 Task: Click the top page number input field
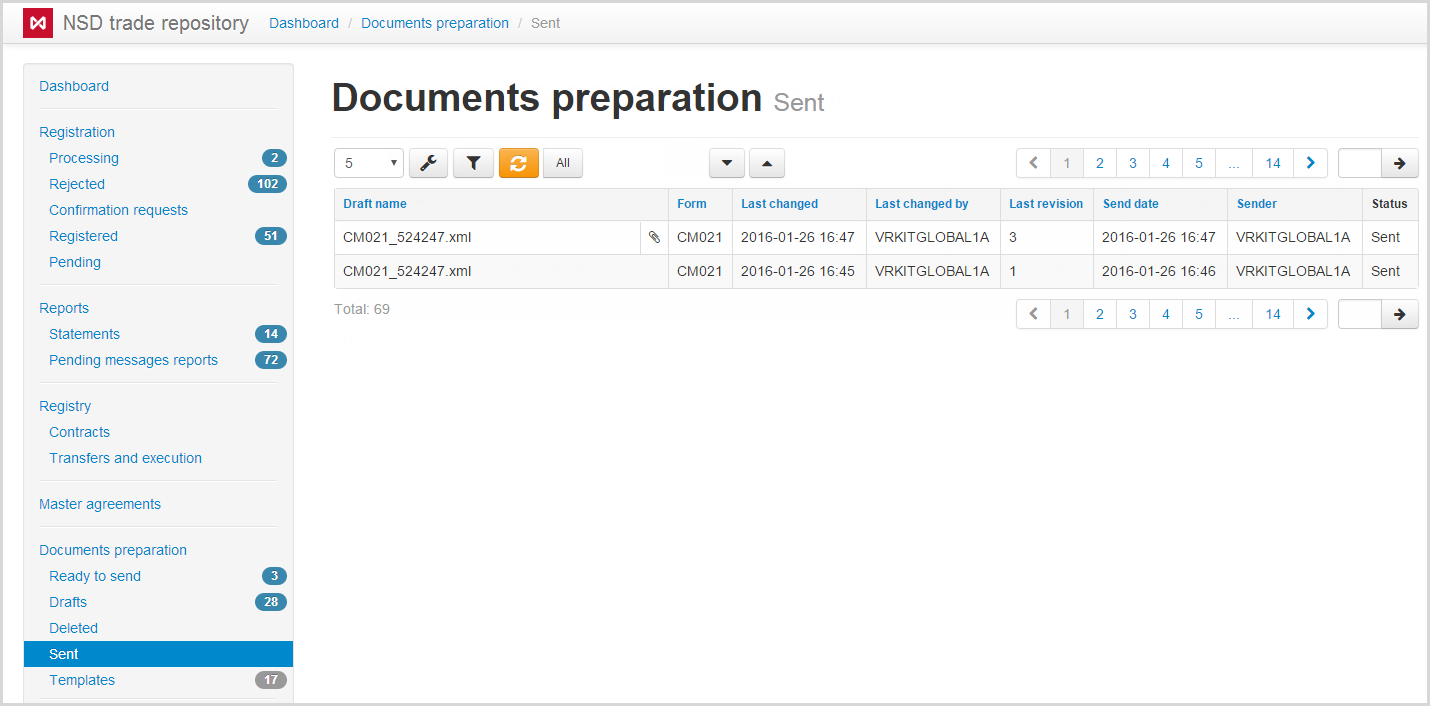pos(1359,163)
